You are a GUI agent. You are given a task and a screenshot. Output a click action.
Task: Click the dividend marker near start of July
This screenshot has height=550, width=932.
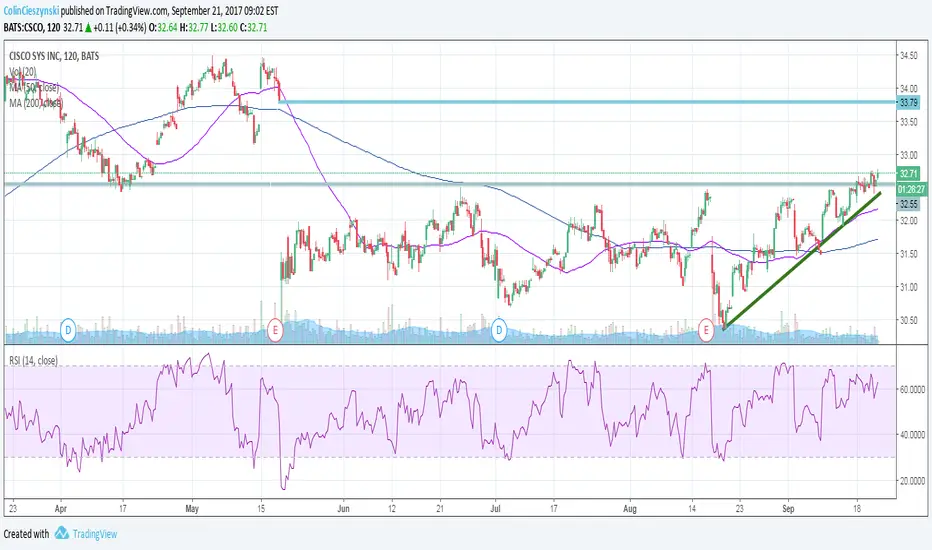click(499, 329)
